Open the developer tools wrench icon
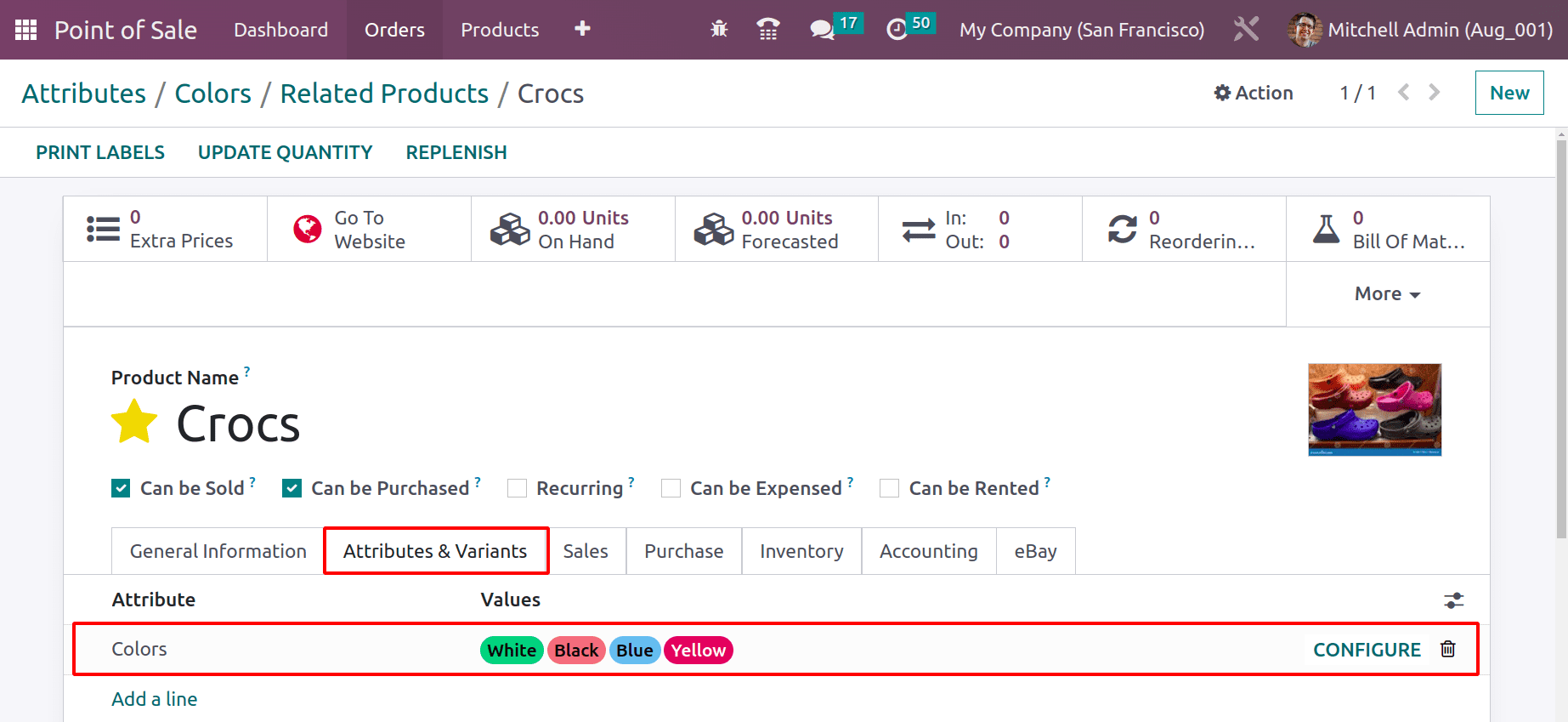This screenshot has width=1568, height=722. coord(1246,29)
